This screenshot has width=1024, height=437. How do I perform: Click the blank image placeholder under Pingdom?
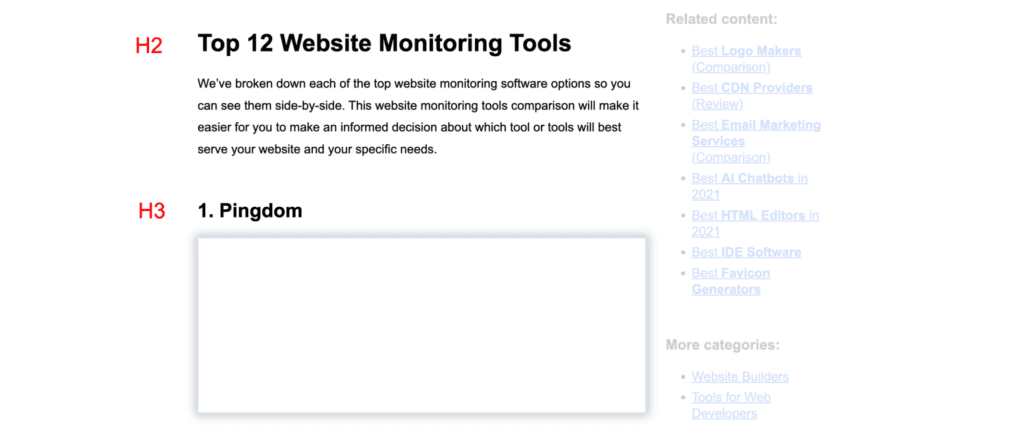click(421, 325)
